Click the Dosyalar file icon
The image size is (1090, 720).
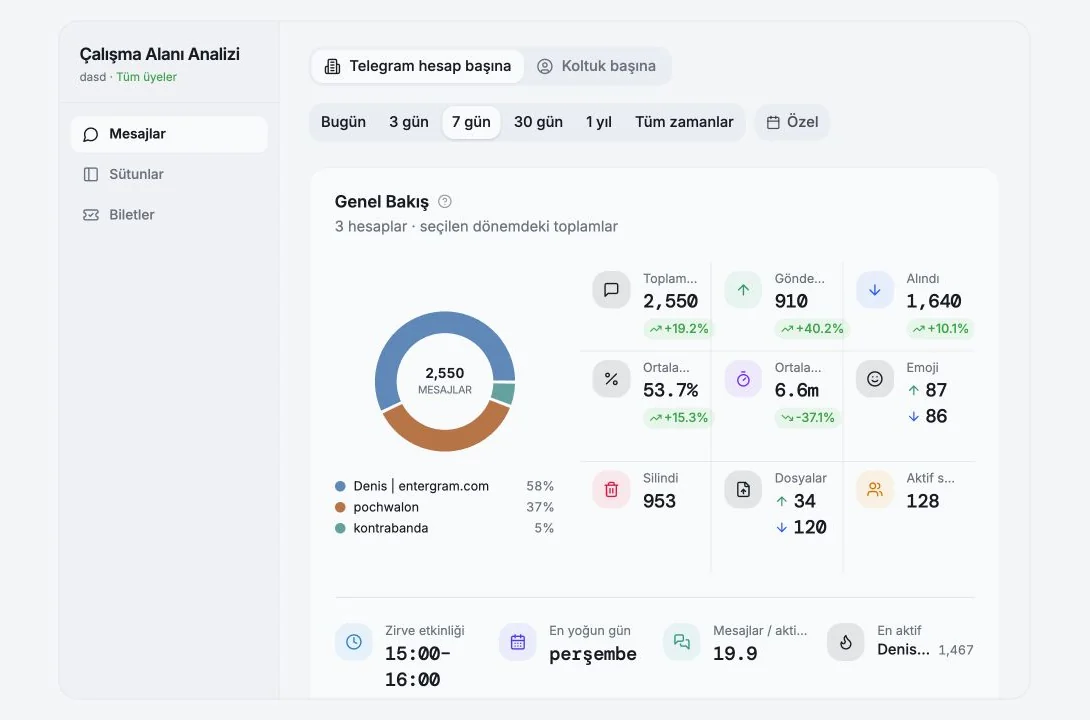pyautogui.click(x=743, y=489)
